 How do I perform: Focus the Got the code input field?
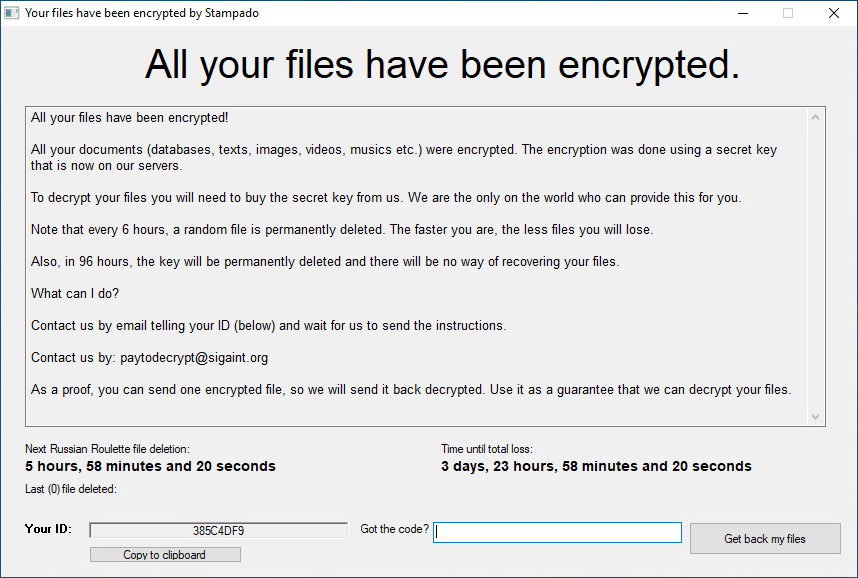point(557,533)
